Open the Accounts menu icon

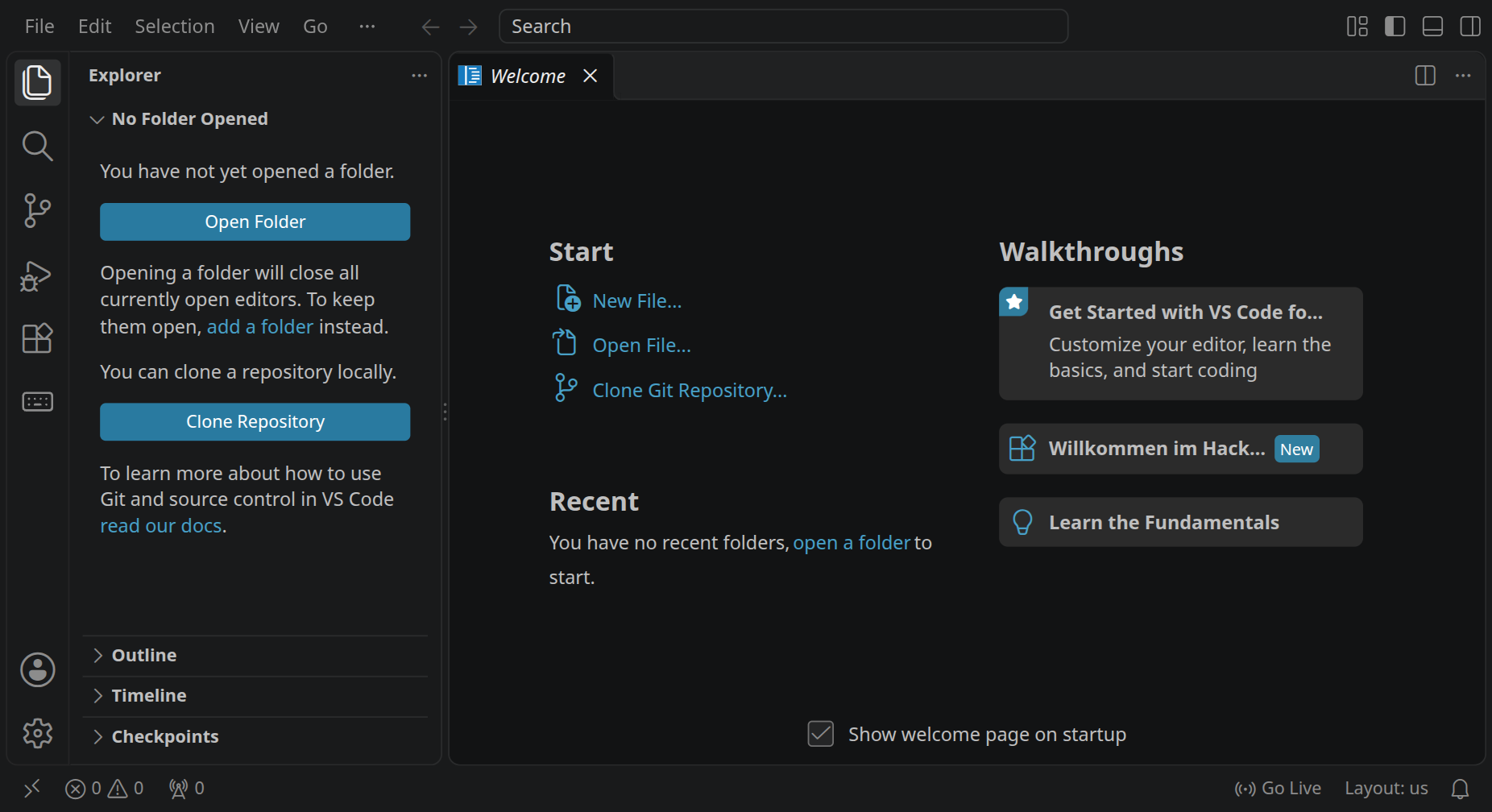click(x=37, y=669)
